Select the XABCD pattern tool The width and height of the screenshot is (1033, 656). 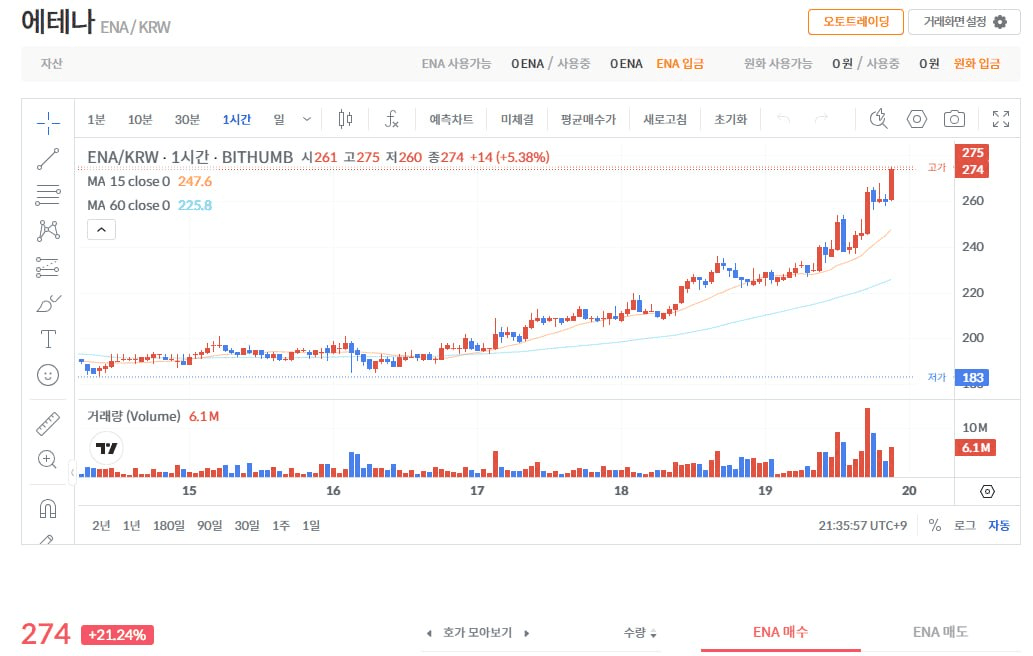pyautogui.click(x=48, y=231)
